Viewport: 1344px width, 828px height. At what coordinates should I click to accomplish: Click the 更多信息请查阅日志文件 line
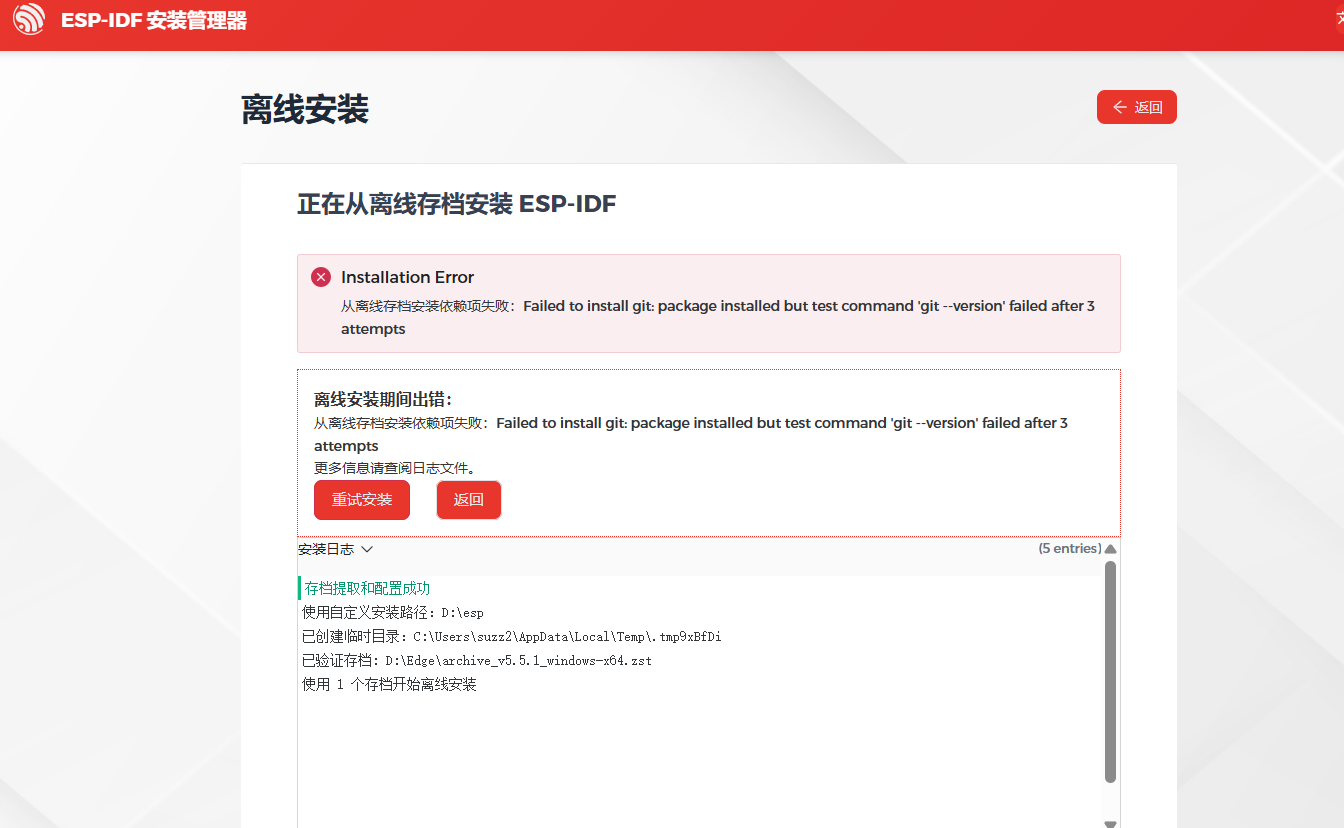coord(395,467)
